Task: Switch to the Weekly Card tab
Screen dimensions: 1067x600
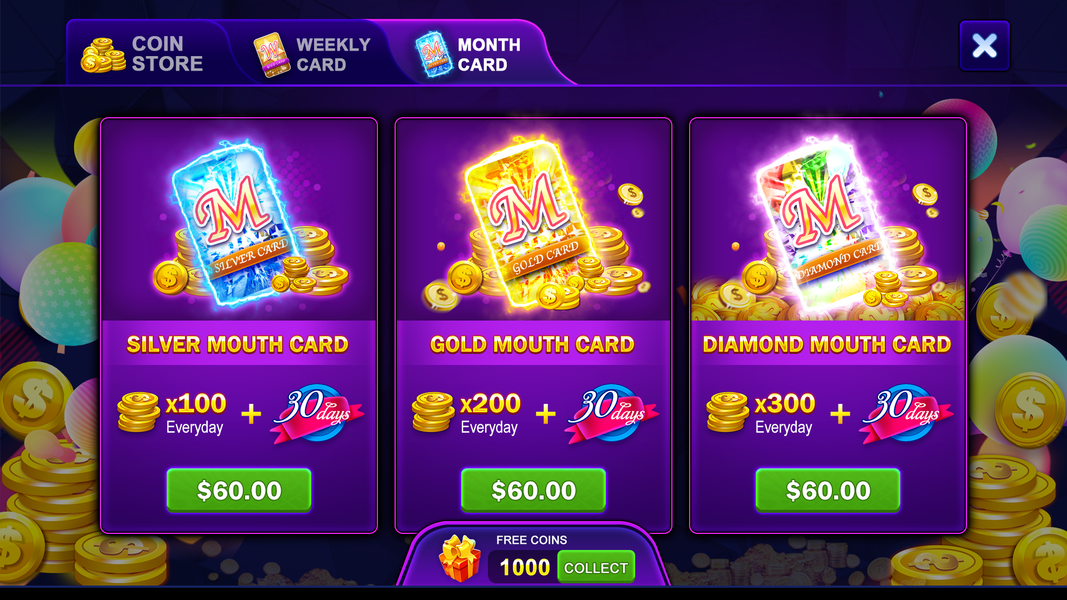Action: [312, 54]
